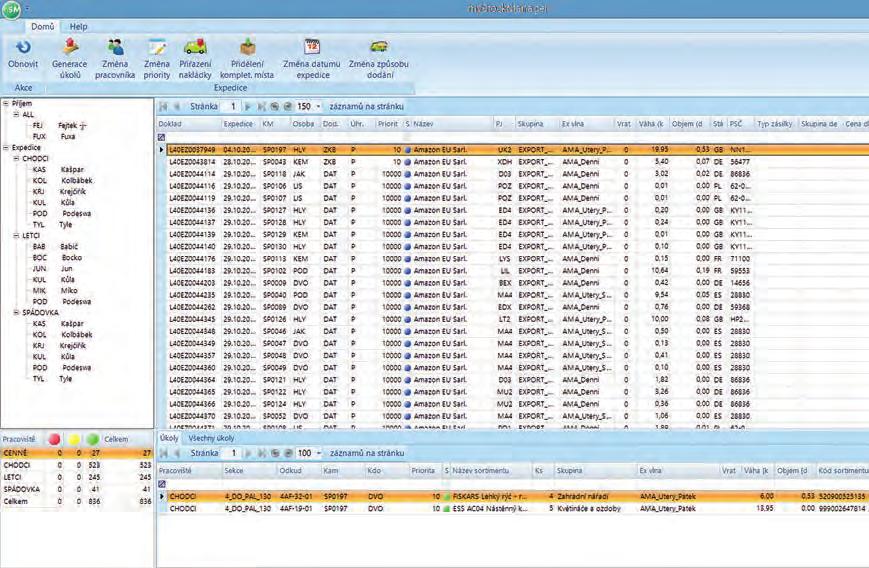The width and height of the screenshot is (869, 568).
Task: Open records per page dropdown showing 100
Action: coord(319,453)
